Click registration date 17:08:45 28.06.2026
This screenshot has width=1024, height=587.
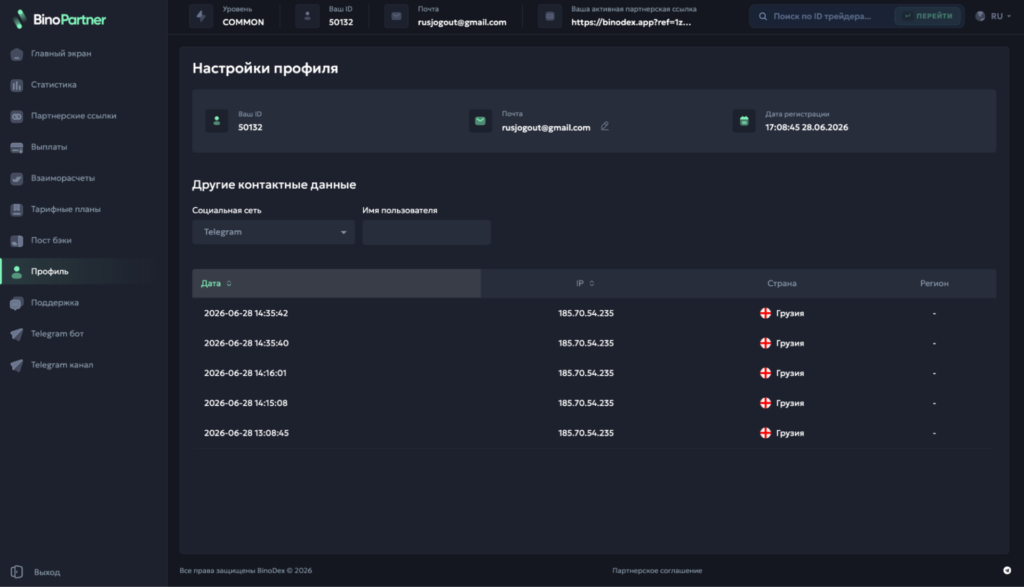point(807,127)
